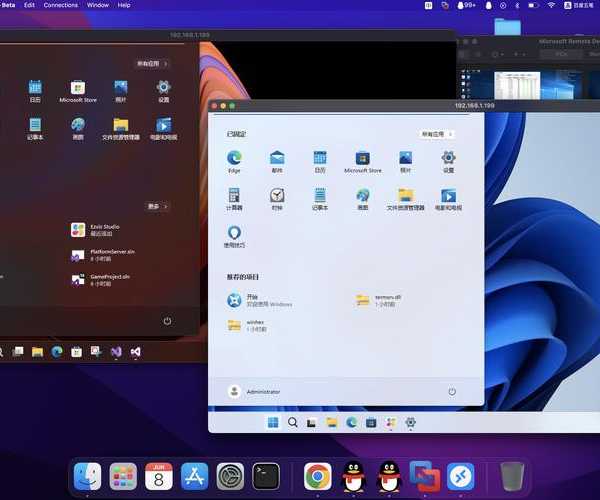Click the Administrator user account

pos(254,391)
